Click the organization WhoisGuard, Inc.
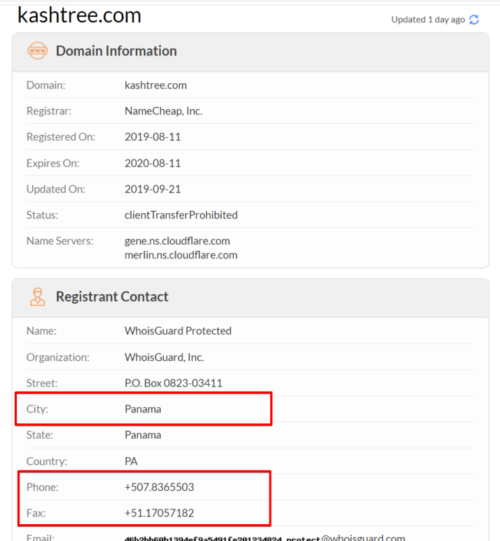The height and width of the screenshot is (541, 500). 164,357
